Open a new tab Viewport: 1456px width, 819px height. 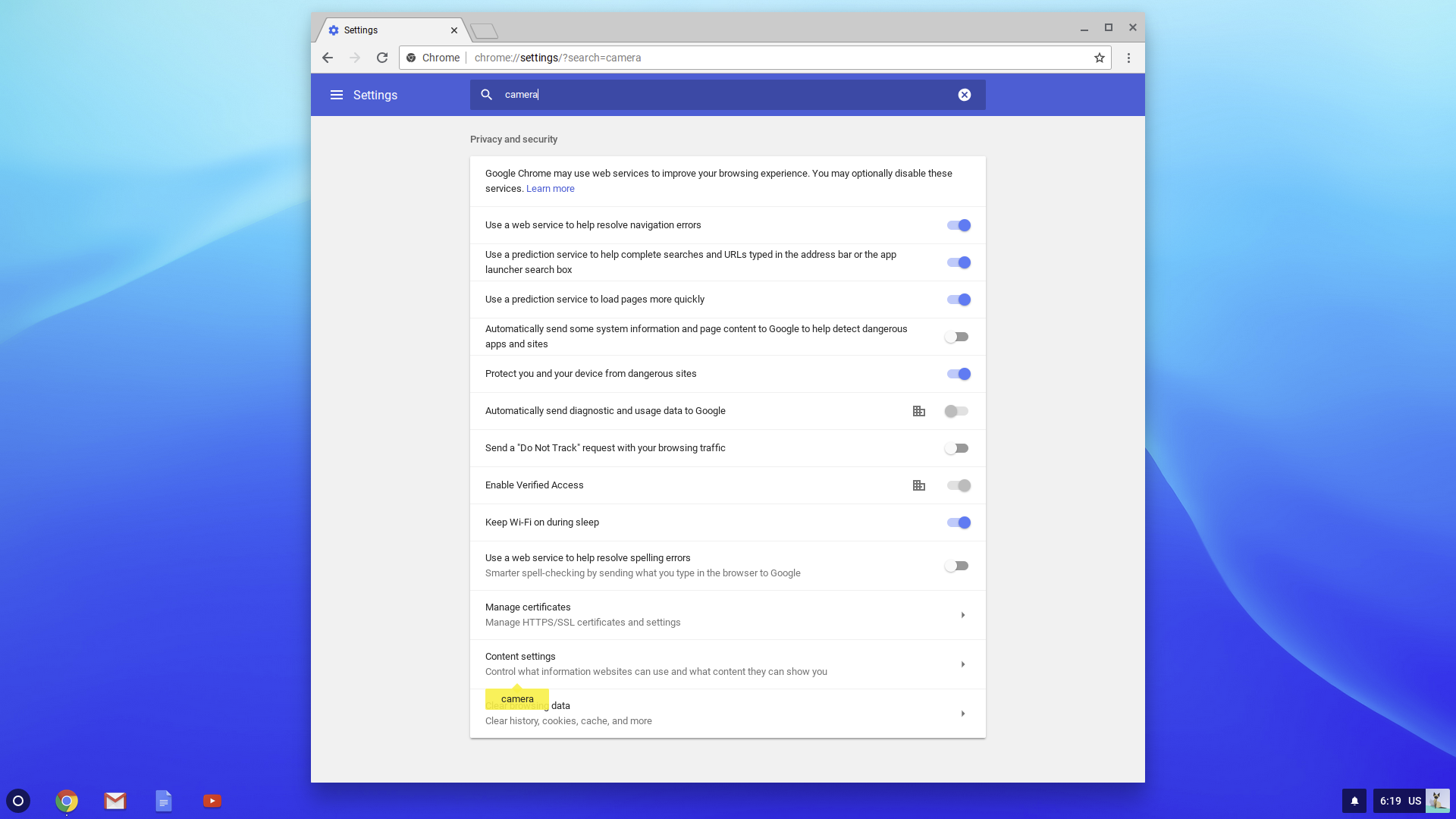484,31
